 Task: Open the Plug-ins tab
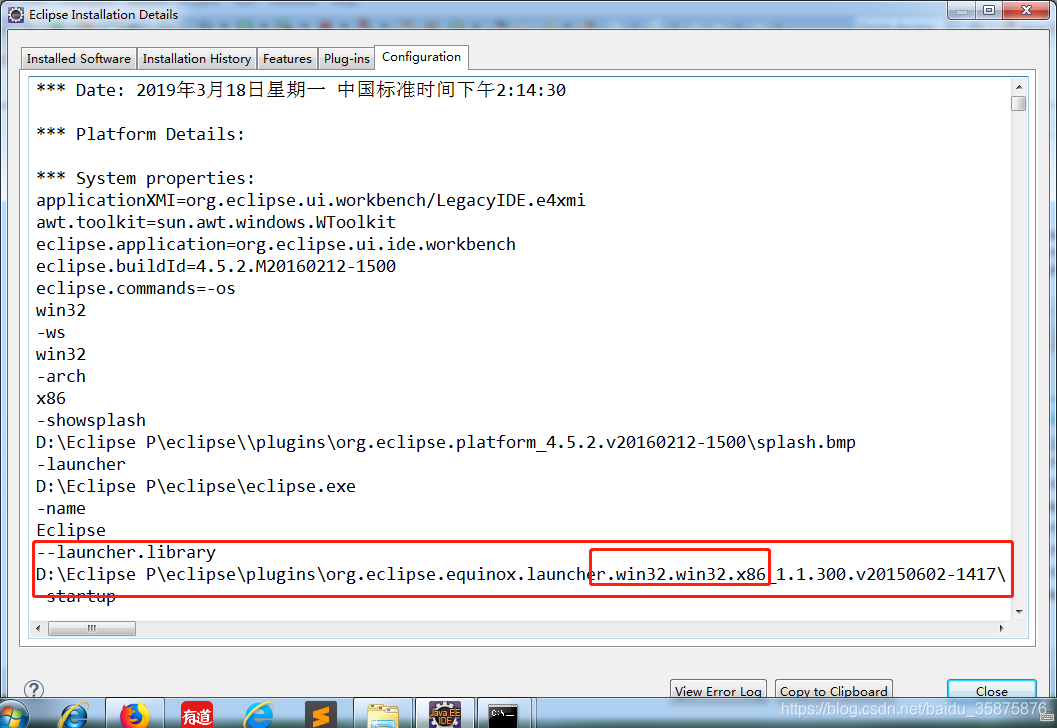pyautogui.click(x=346, y=59)
